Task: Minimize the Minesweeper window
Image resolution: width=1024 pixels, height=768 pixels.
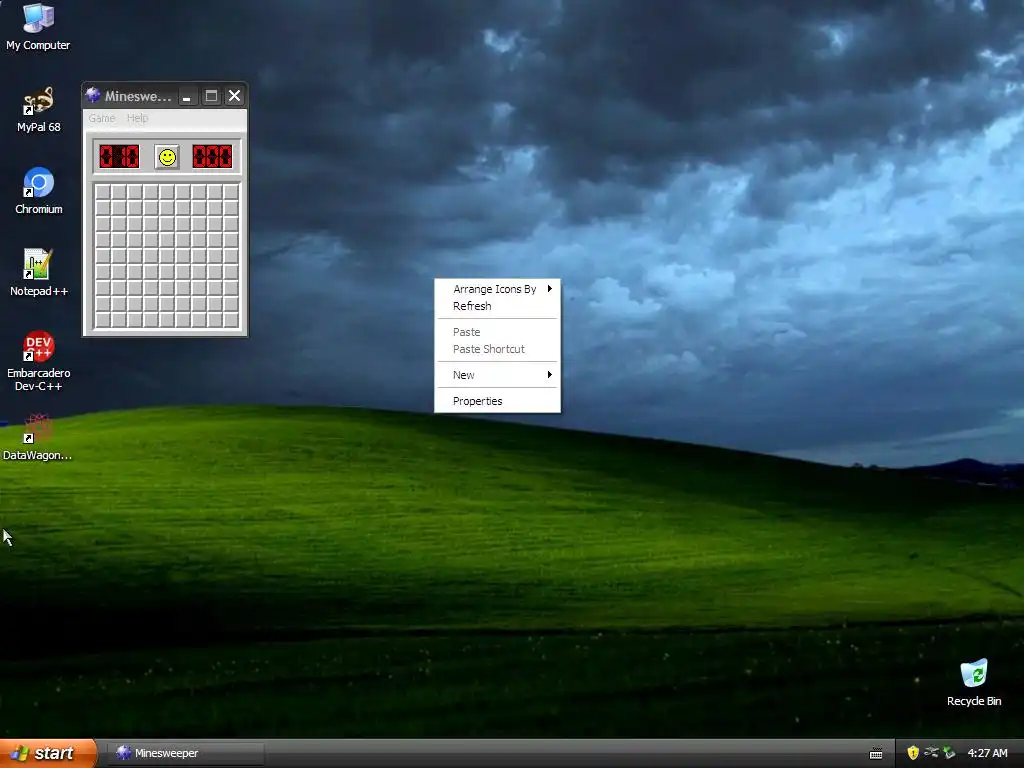Action: pyautogui.click(x=187, y=96)
